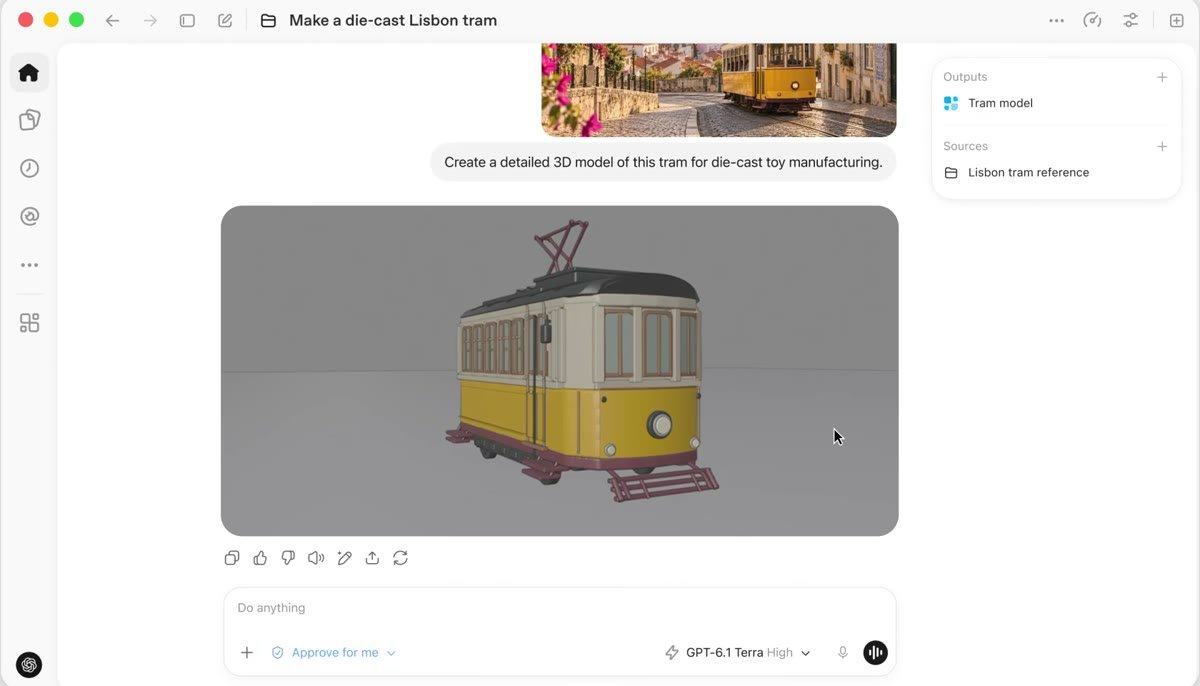1200x686 pixels.
Task: Start dictation with the microphone icon
Action: point(843,653)
